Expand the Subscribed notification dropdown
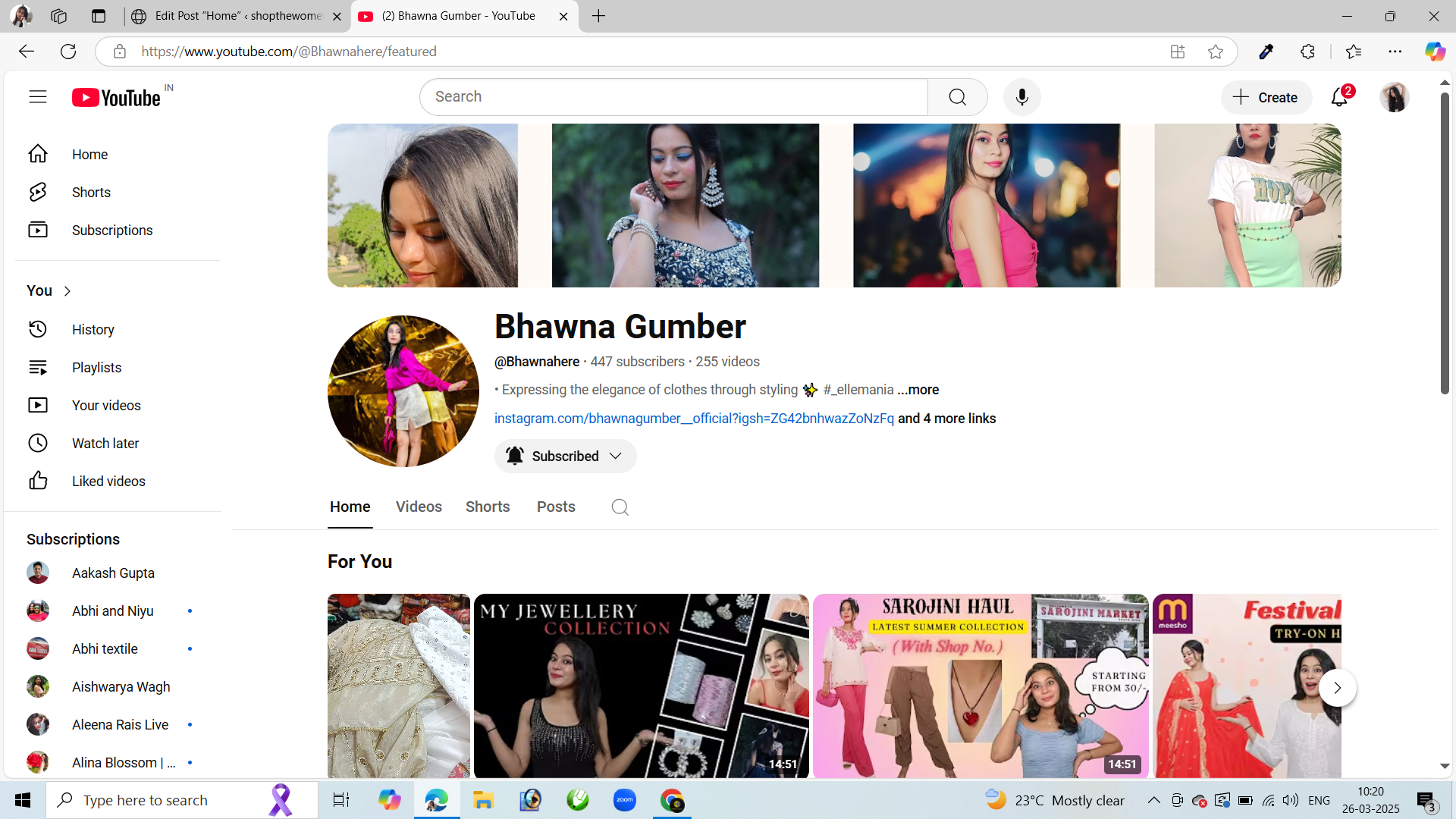 (x=616, y=457)
